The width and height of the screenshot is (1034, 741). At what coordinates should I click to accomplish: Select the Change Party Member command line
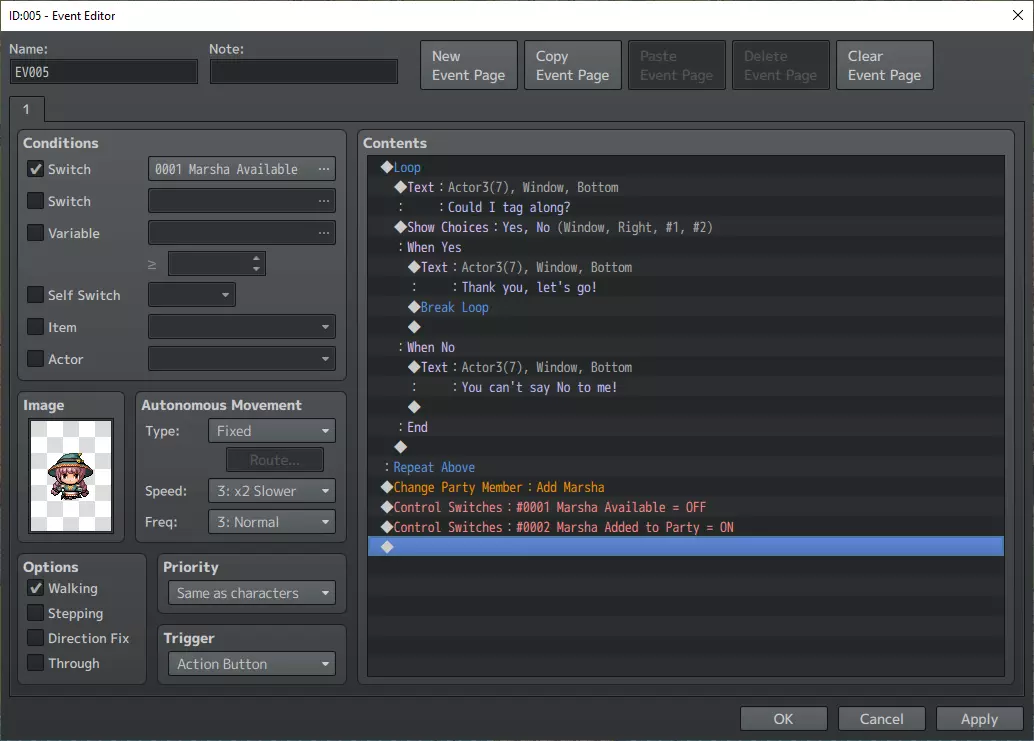click(498, 488)
